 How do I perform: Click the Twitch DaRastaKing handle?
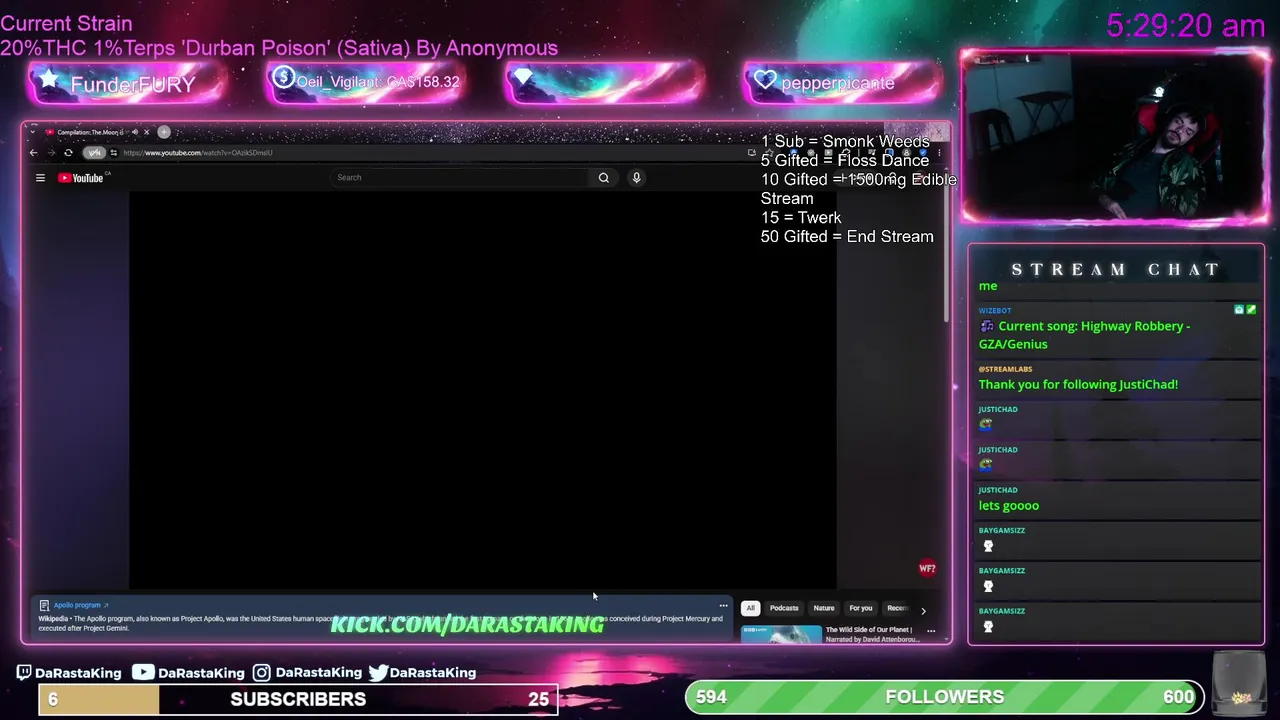(69, 673)
